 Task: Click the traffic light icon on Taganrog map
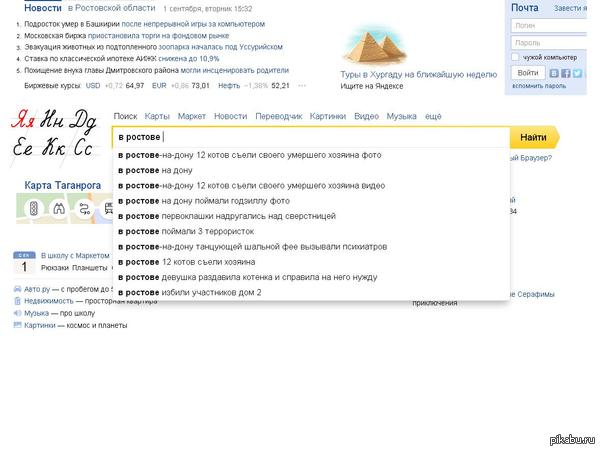[x=32, y=208]
